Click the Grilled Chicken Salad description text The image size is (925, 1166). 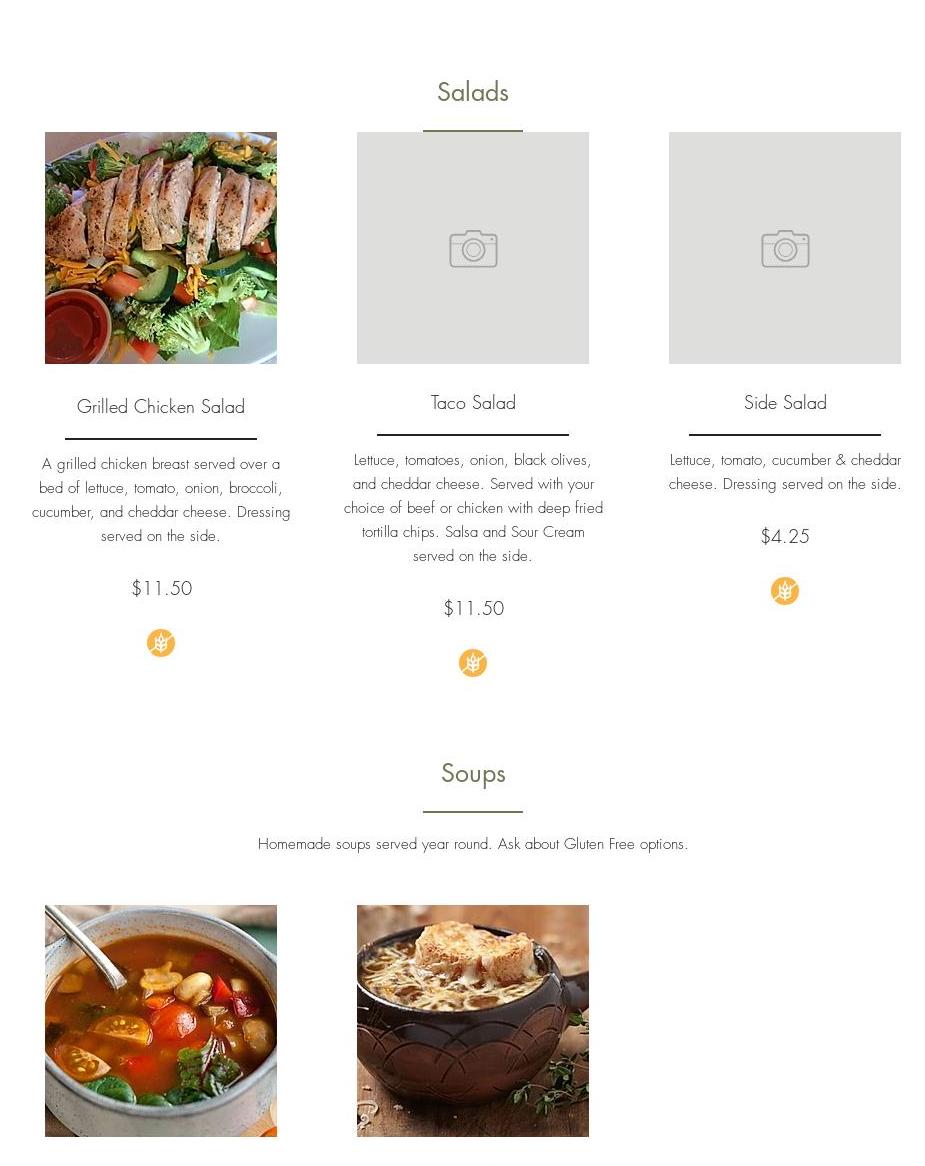(161, 500)
